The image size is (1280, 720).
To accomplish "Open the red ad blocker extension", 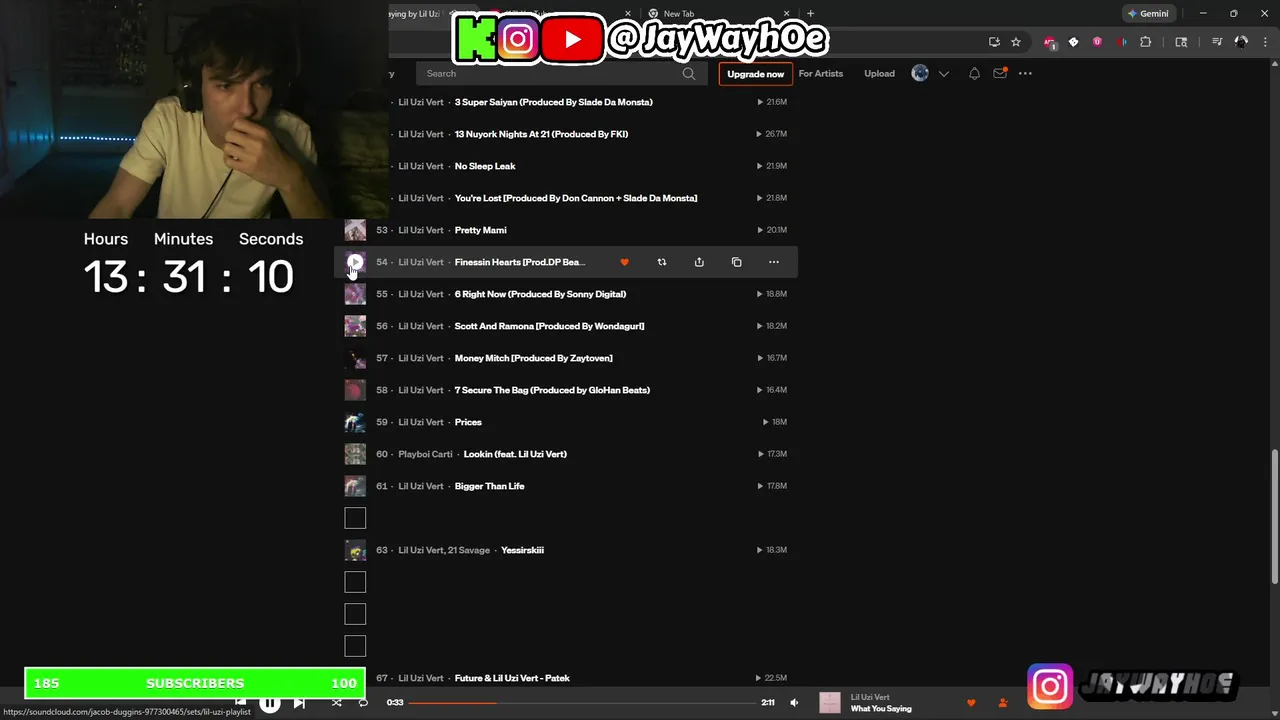I will coord(1049,42).
